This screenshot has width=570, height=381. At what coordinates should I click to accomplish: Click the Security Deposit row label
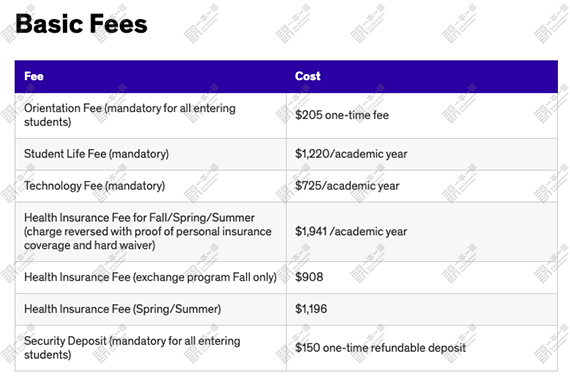click(x=132, y=348)
